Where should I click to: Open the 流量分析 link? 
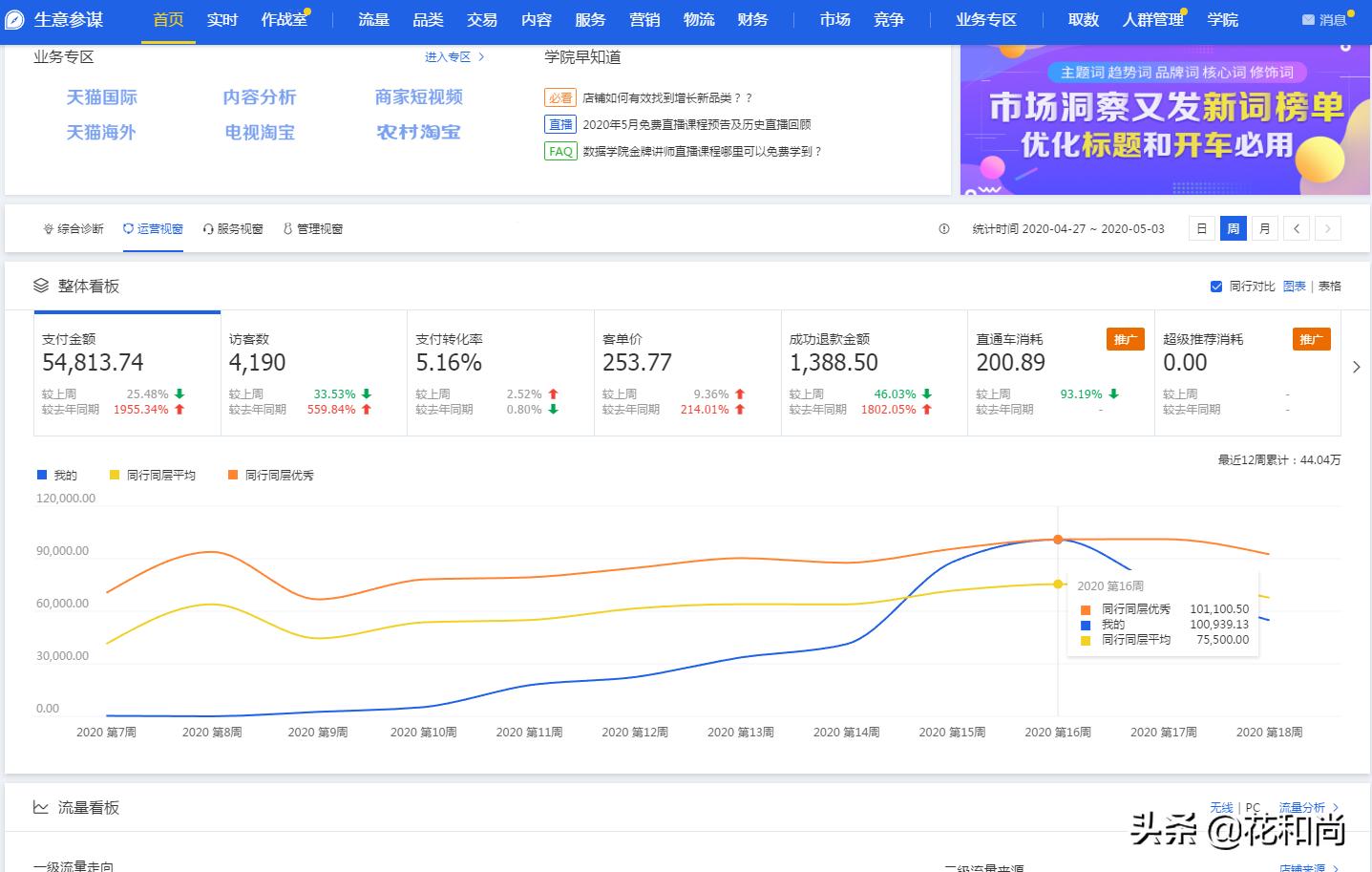pyautogui.click(x=1301, y=807)
